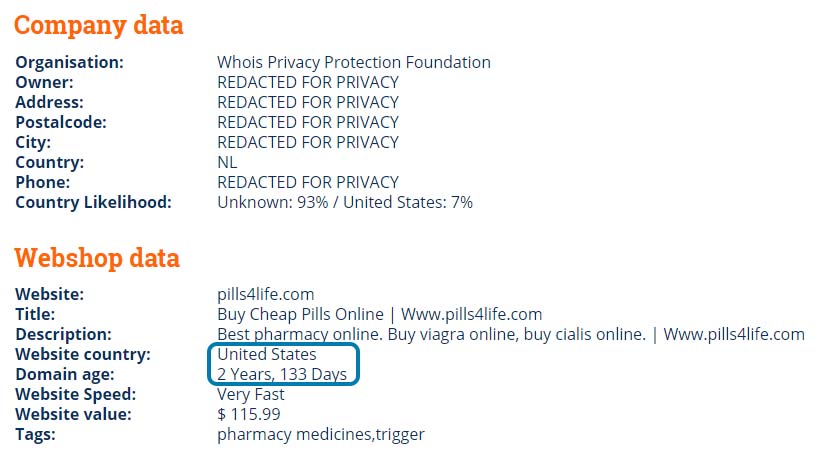This screenshot has height=455, width=821.
Task: Click the Webshop data heading
Action: [97, 258]
